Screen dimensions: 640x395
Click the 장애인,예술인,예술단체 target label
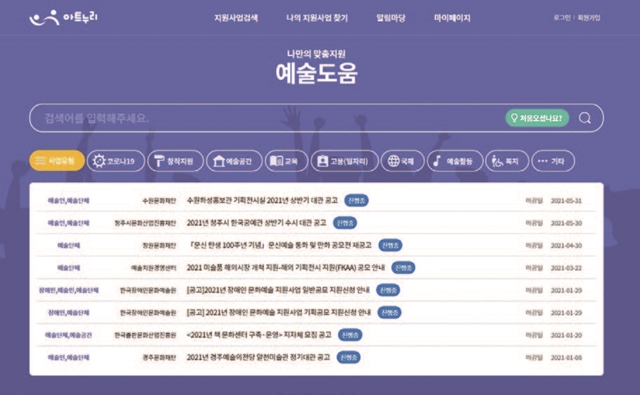click(69, 291)
